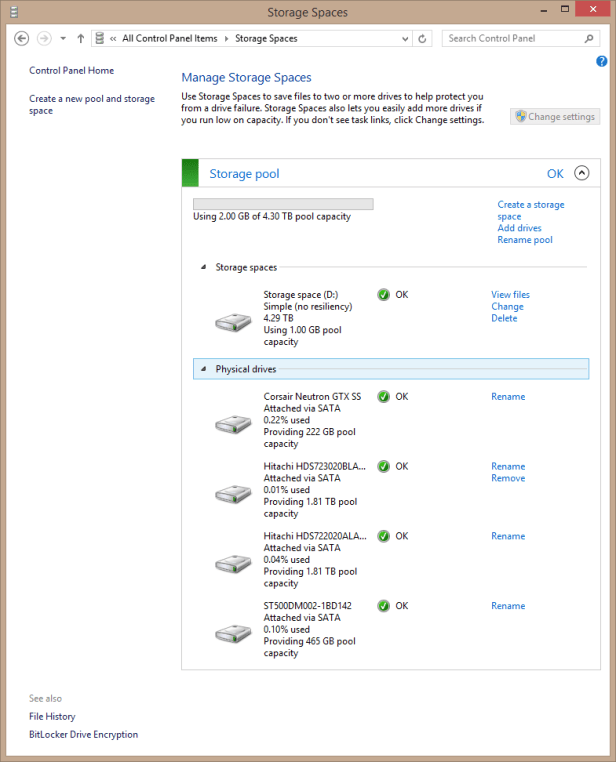616x762 pixels.
Task: Click the Storage space (D:) drive icon
Action: [x=236, y=323]
